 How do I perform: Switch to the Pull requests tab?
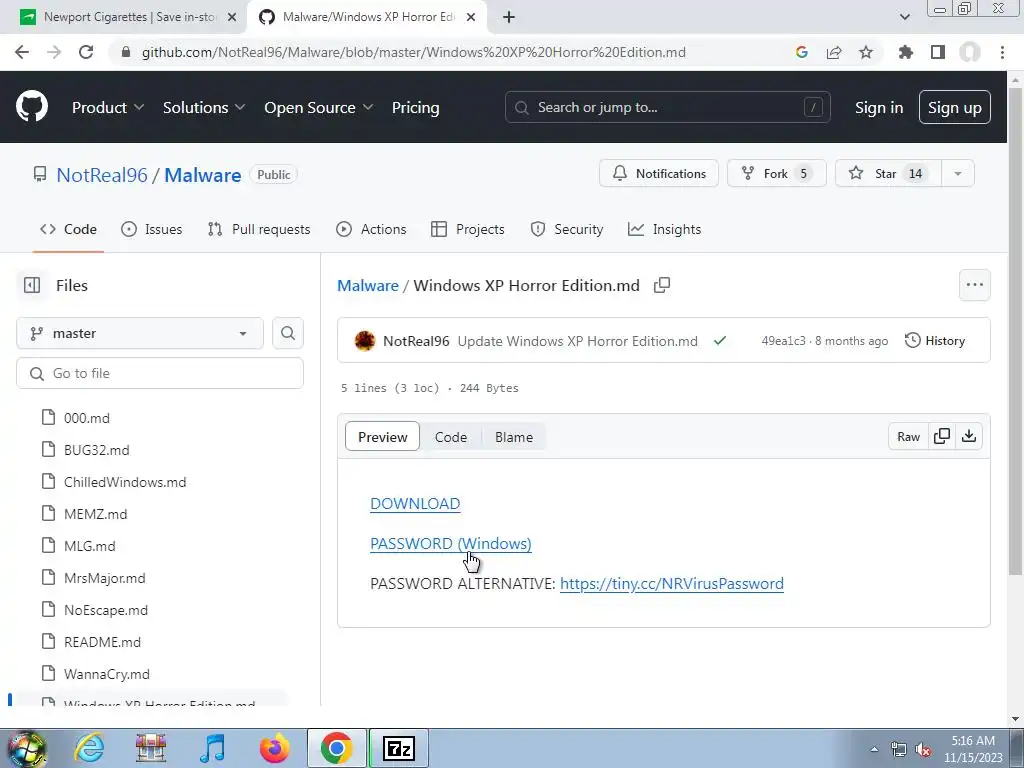pyautogui.click(x=259, y=229)
